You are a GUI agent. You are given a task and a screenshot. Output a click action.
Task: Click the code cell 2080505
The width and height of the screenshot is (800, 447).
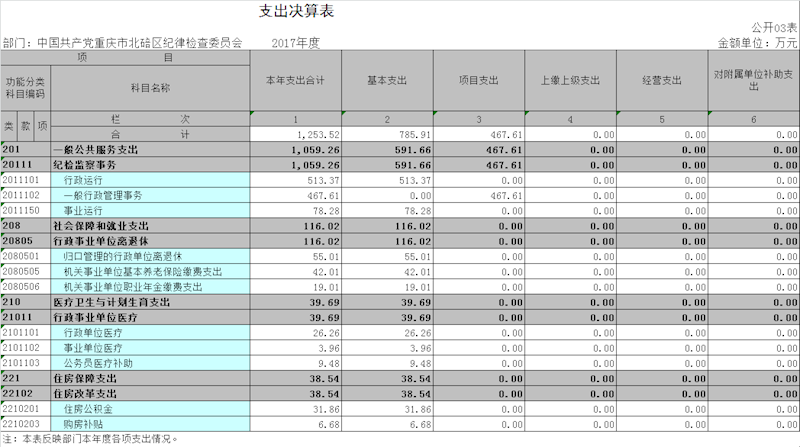tap(25, 271)
